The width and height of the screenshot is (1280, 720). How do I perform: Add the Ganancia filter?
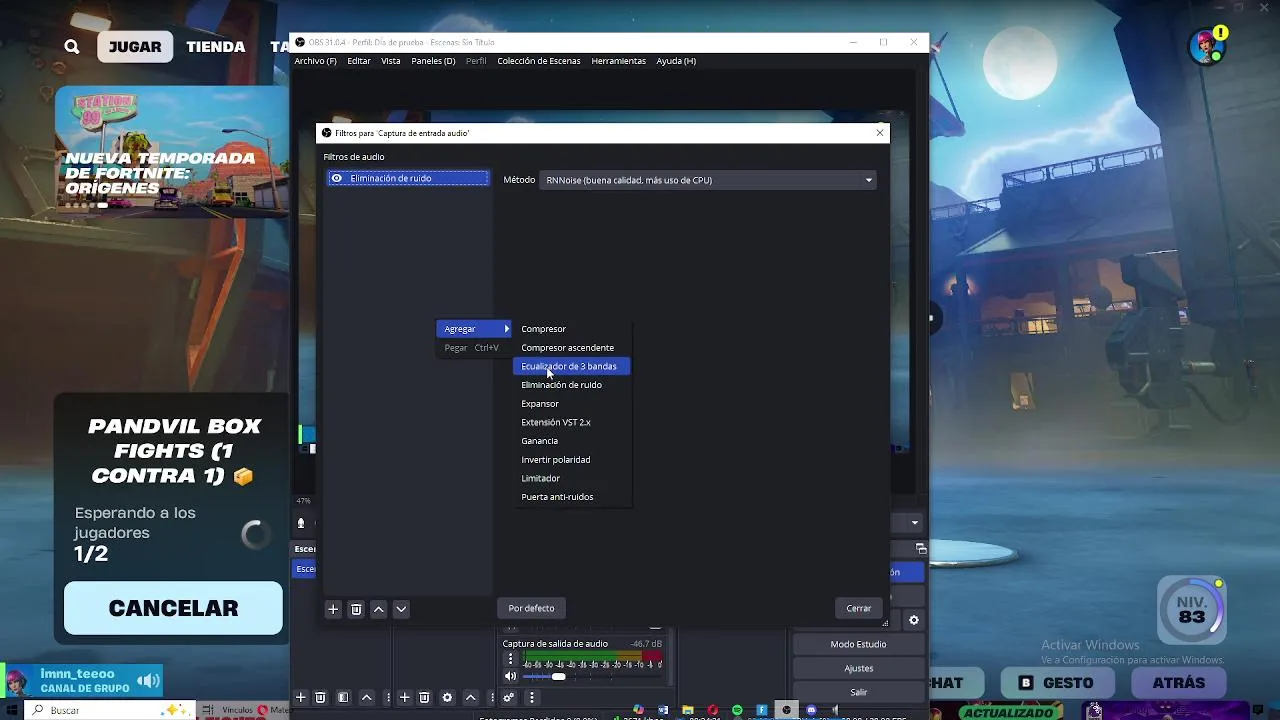click(x=572, y=441)
